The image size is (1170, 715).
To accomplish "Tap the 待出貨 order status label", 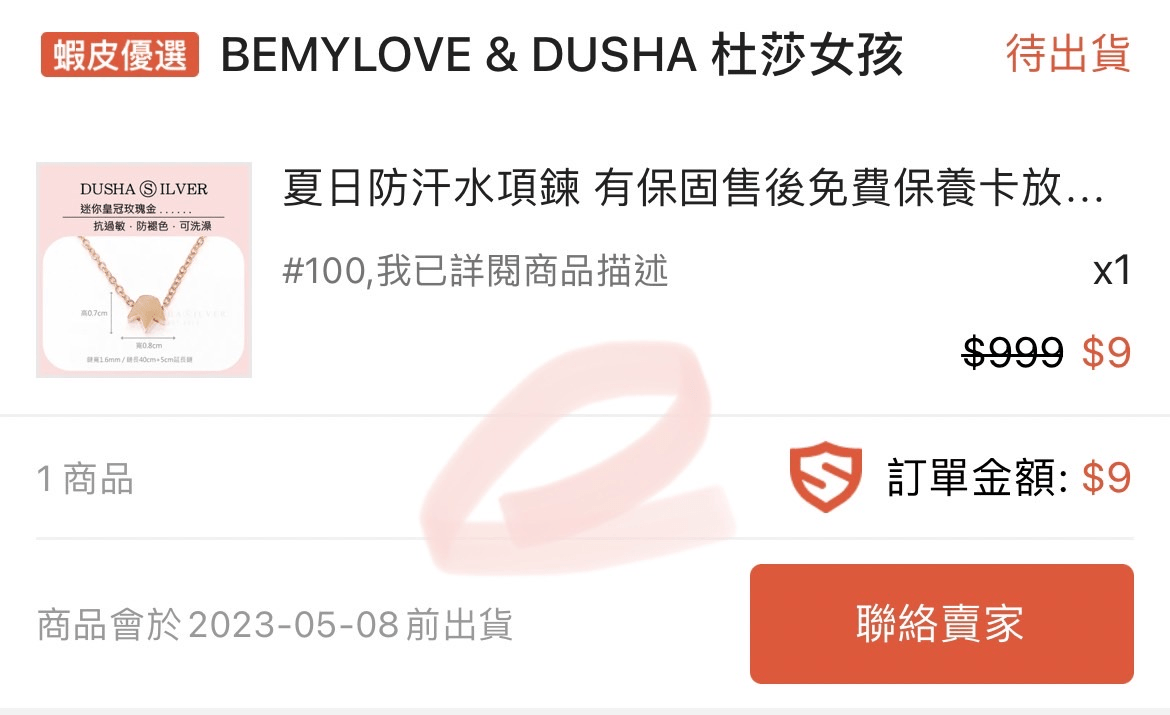I will 1069,54.
